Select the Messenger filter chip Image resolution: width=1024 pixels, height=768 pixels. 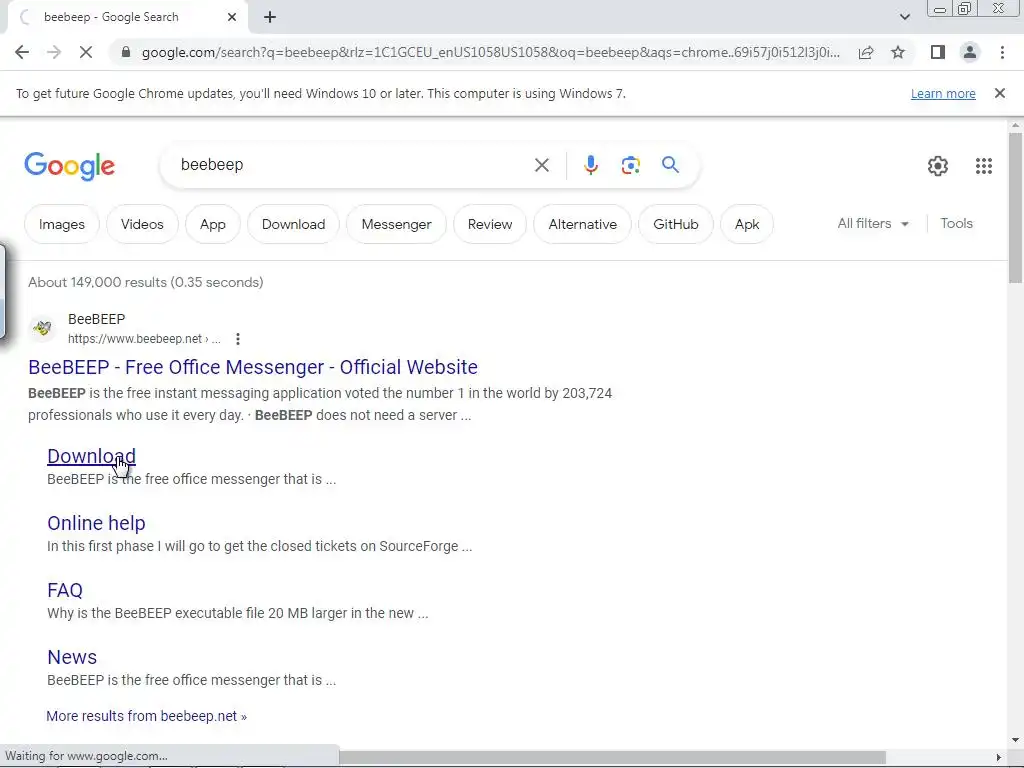pos(396,224)
